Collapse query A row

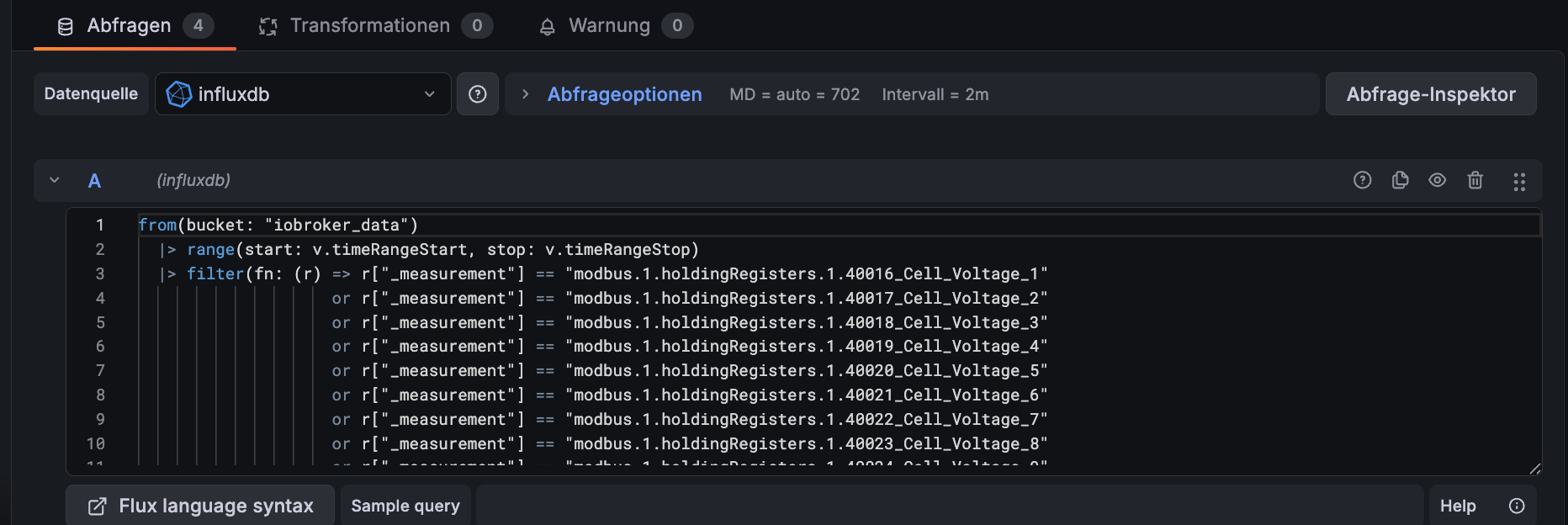point(55,180)
